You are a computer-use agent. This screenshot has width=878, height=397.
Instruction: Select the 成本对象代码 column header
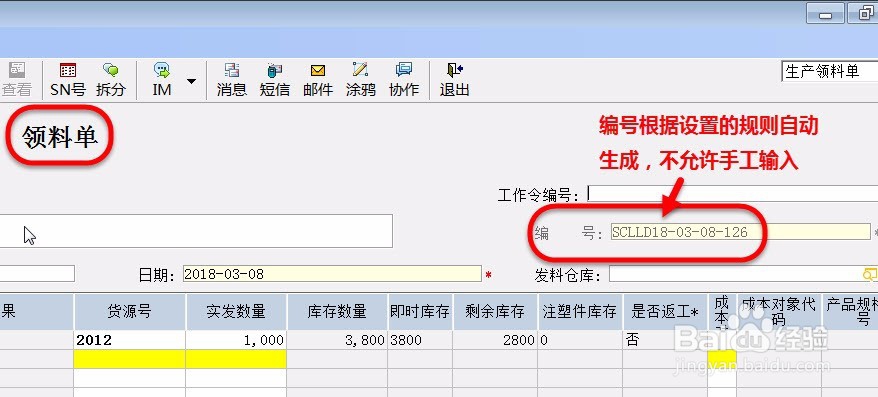779,312
